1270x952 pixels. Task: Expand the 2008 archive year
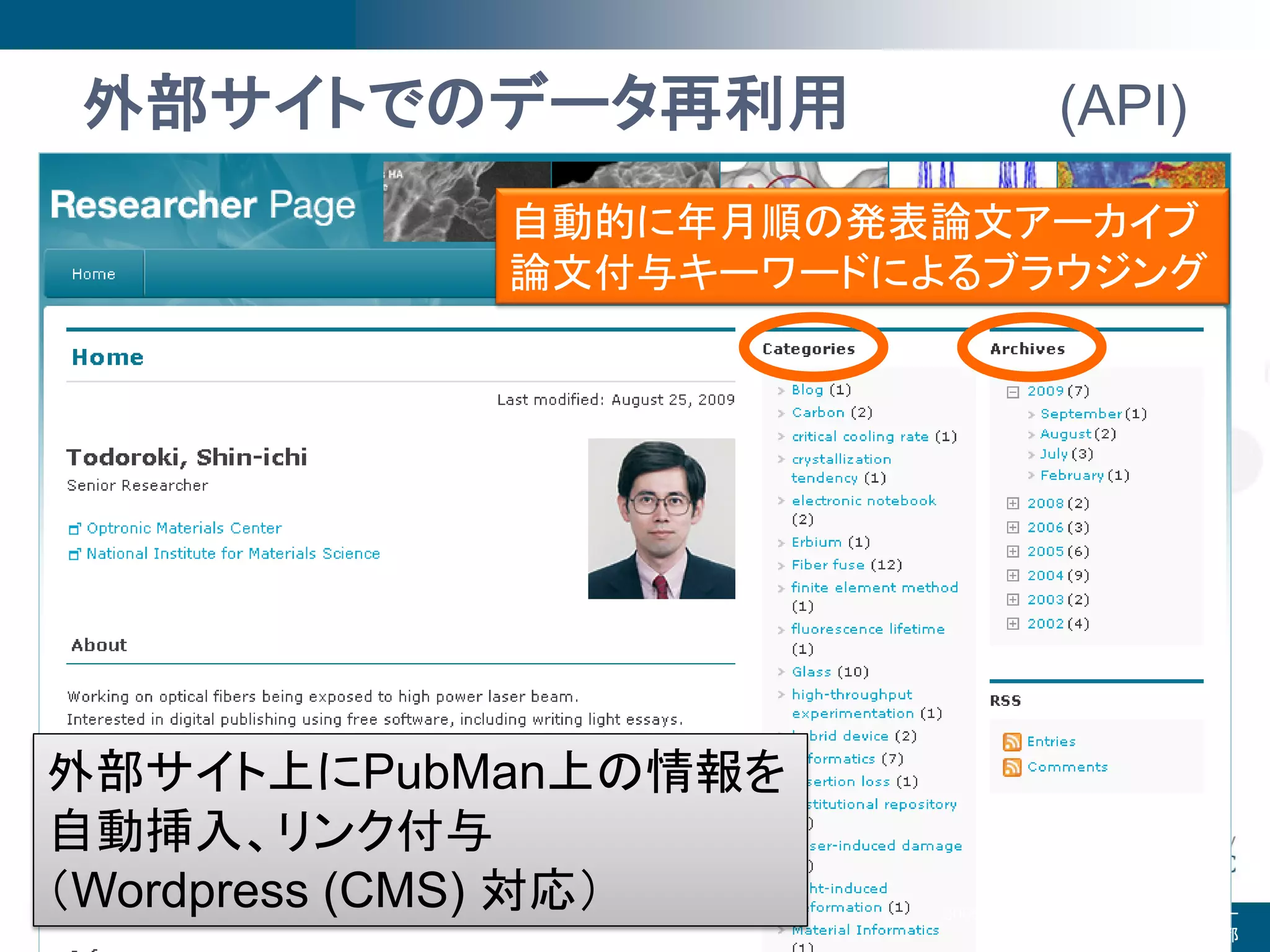pos(1013,503)
